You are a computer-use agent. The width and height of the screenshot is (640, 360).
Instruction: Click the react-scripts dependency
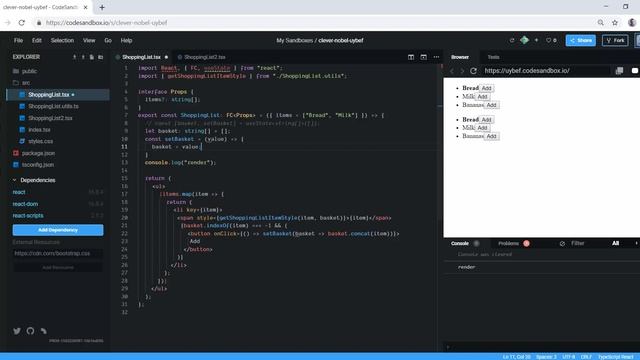click(x=28, y=216)
